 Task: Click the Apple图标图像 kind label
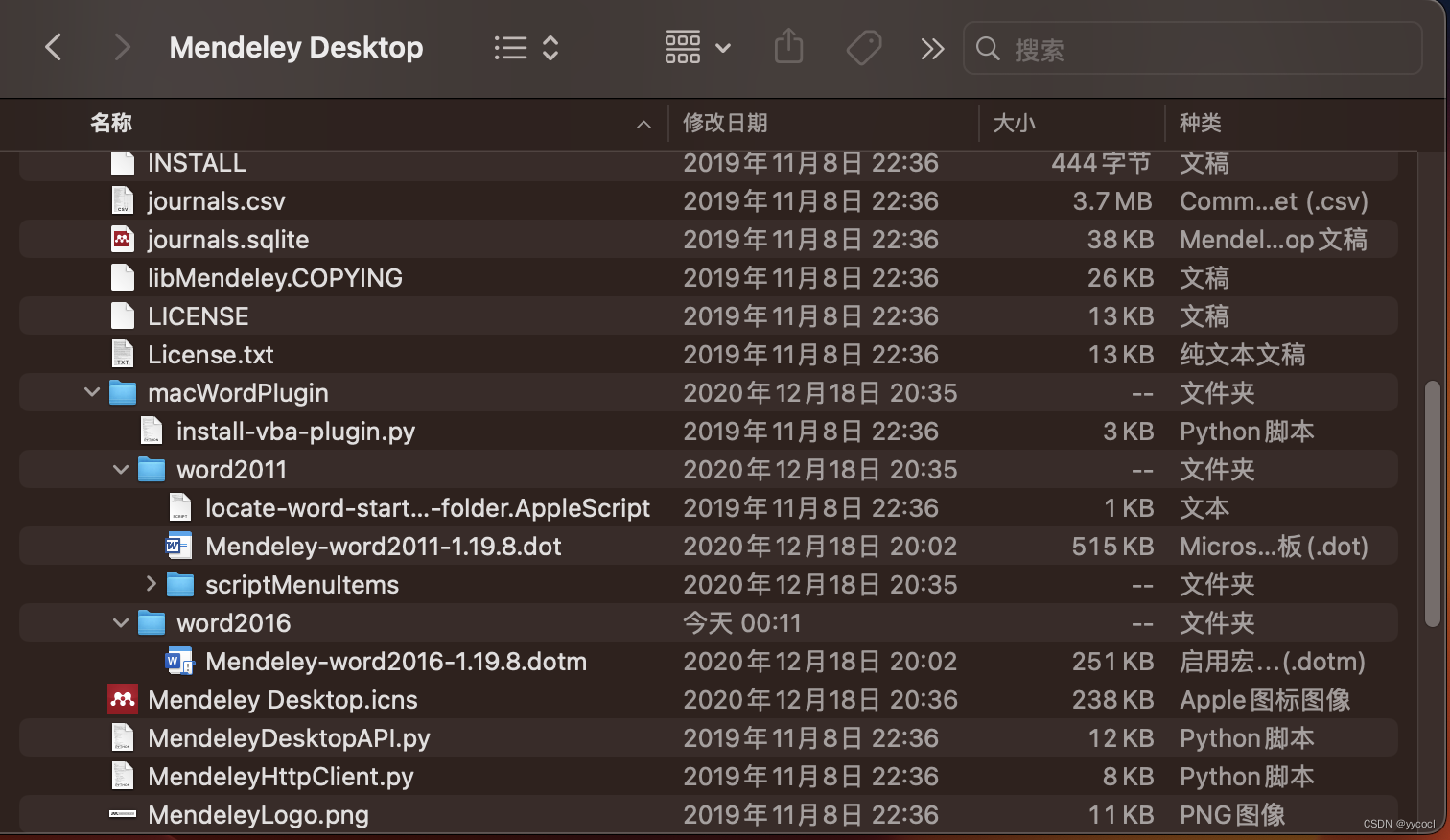click(x=1265, y=700)
